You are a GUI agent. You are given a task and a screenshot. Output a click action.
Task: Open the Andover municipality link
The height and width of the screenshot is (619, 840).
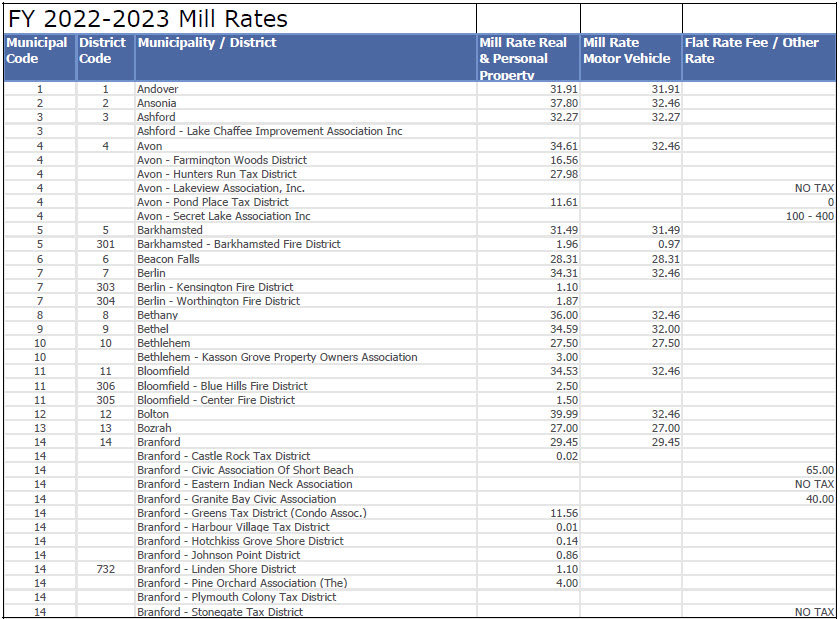pos(156,89)
